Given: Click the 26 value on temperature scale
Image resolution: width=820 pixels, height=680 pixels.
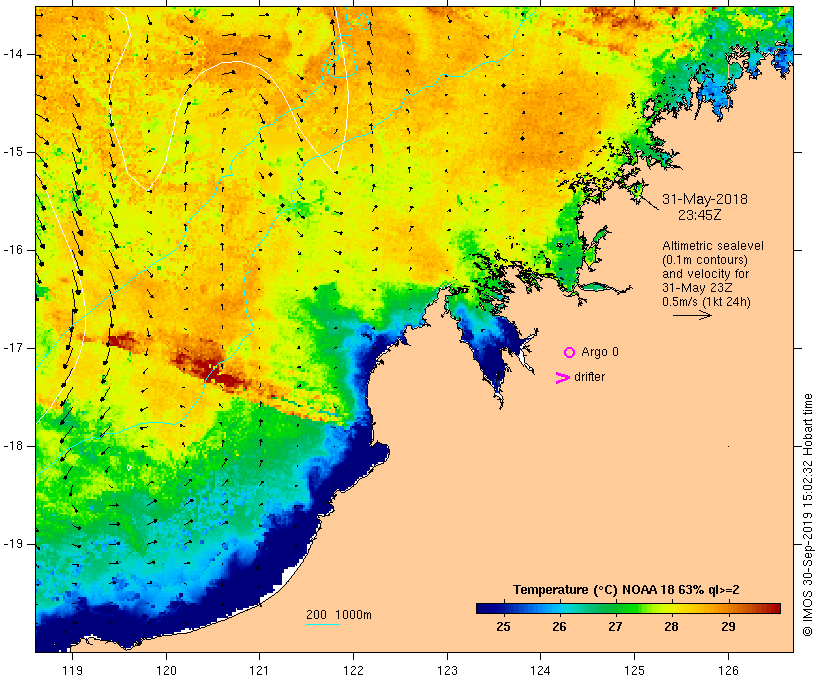Looking at the screenshot, I should [559, 627].
